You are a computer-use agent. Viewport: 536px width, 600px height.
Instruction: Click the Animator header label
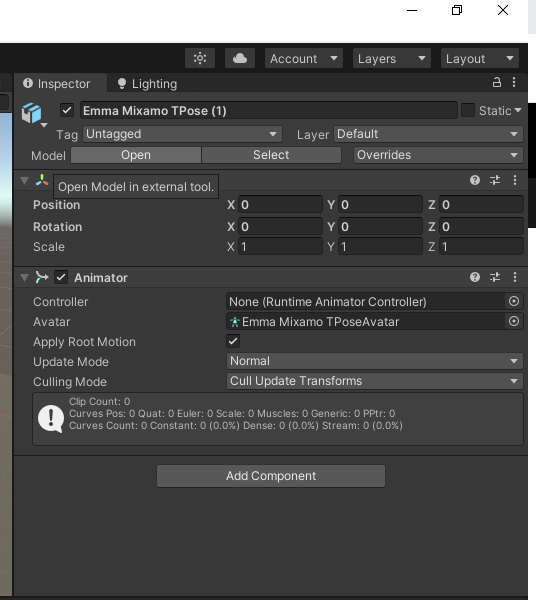coord(101,278)
